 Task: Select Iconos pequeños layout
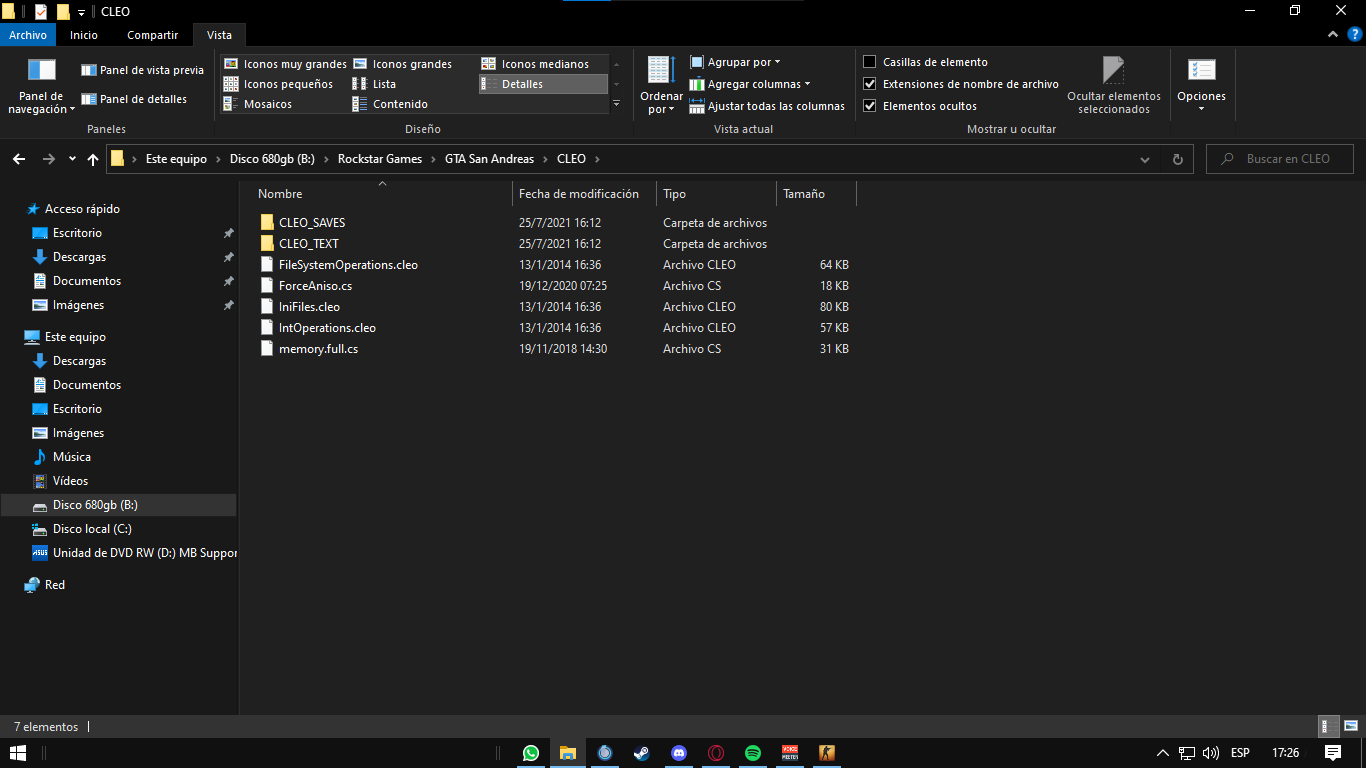279,84
